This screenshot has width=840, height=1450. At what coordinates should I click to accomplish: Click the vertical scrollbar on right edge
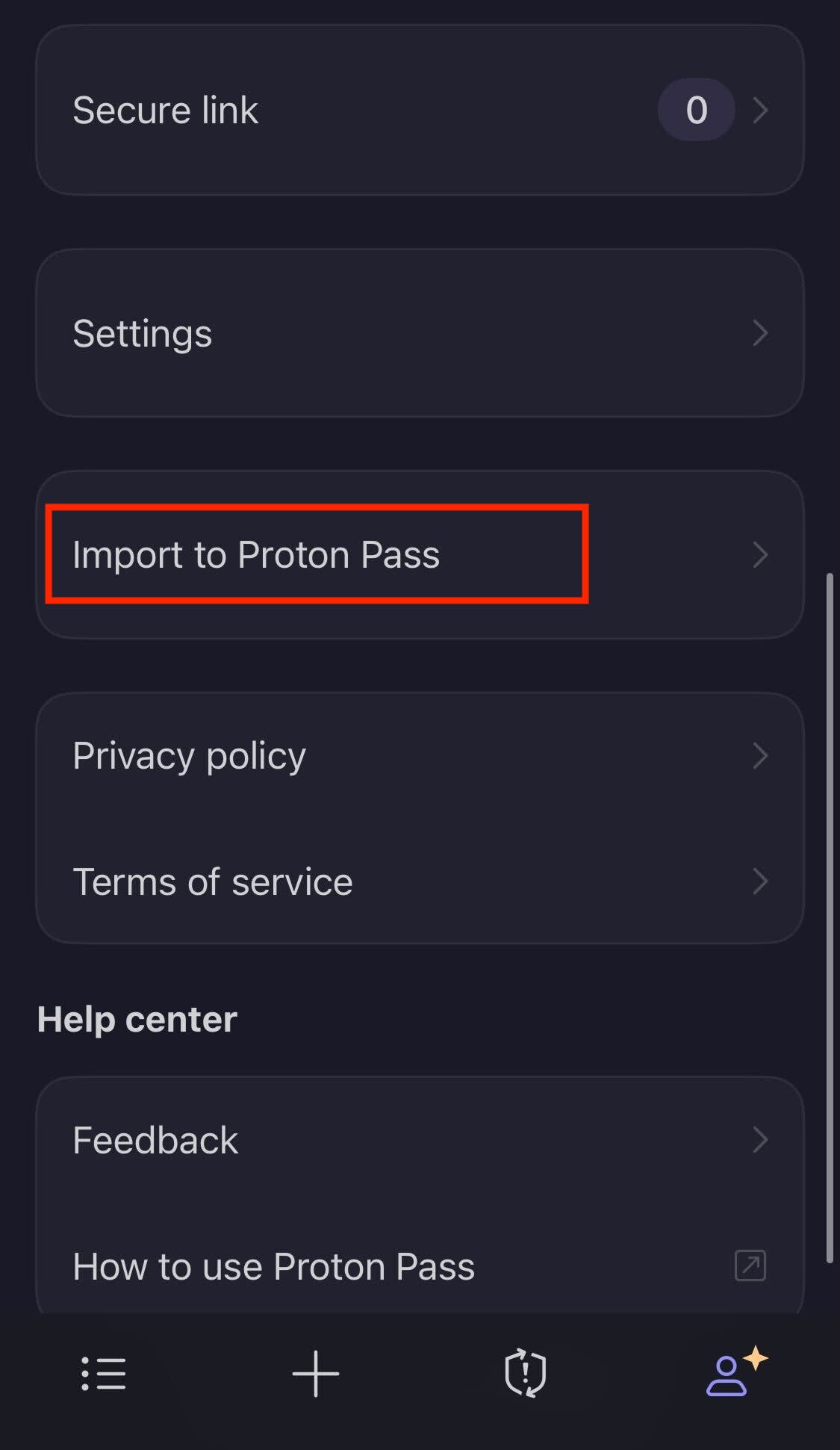(x=829, y=917)
